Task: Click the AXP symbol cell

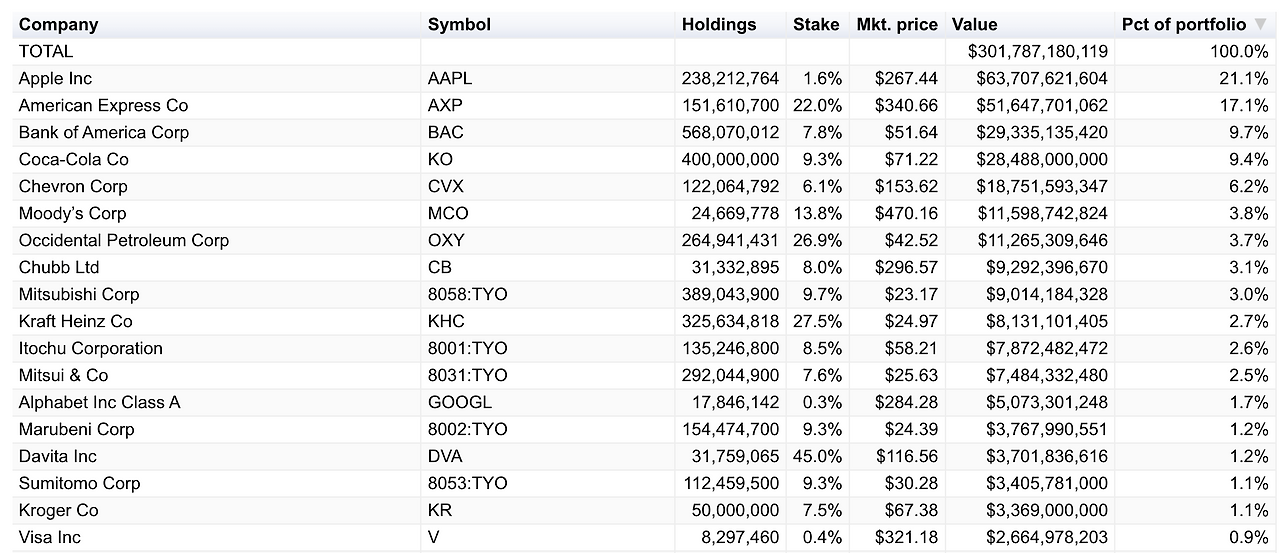Action: 445,105
